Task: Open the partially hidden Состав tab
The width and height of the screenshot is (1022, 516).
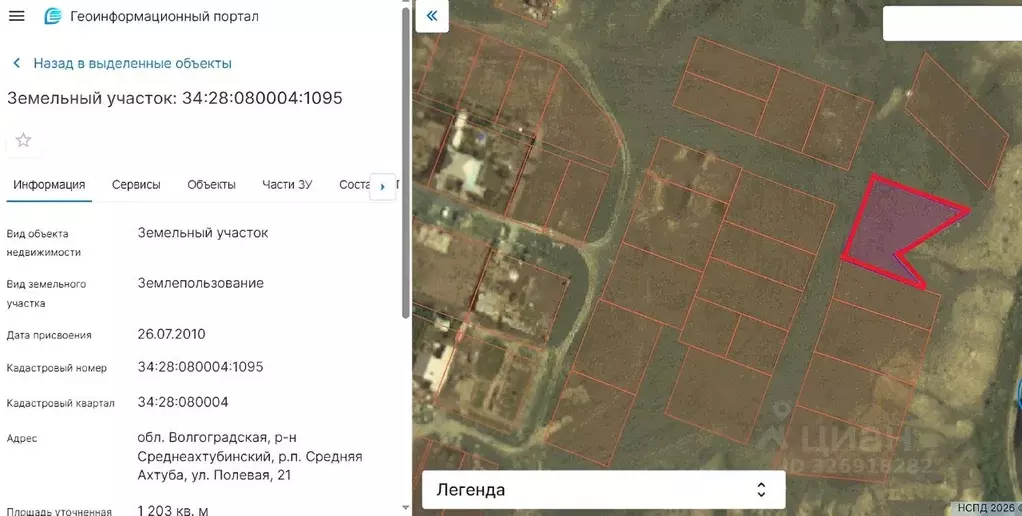Action: (353, 185)
